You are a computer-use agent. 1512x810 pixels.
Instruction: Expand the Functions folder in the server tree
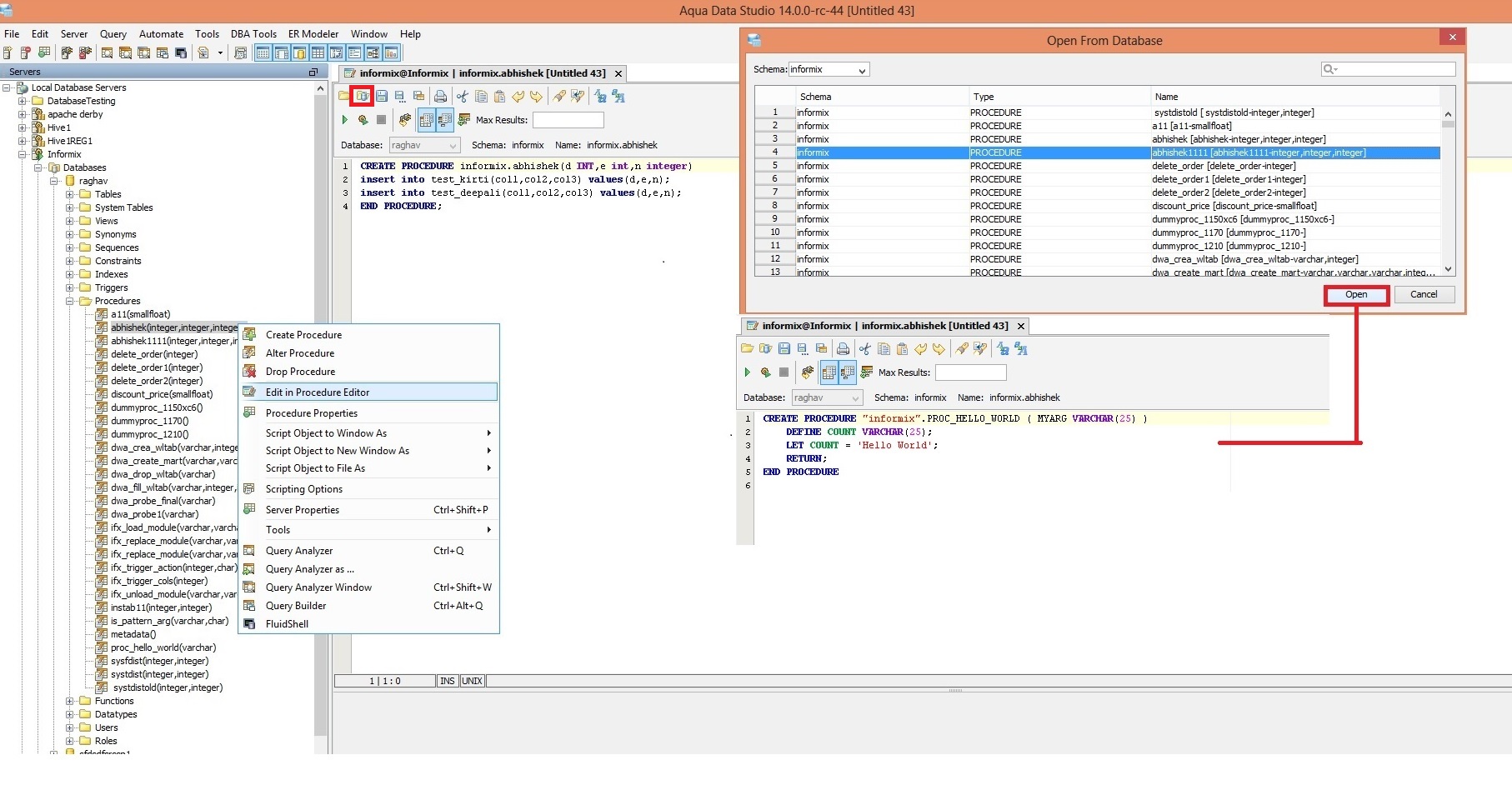click(70, 702)
